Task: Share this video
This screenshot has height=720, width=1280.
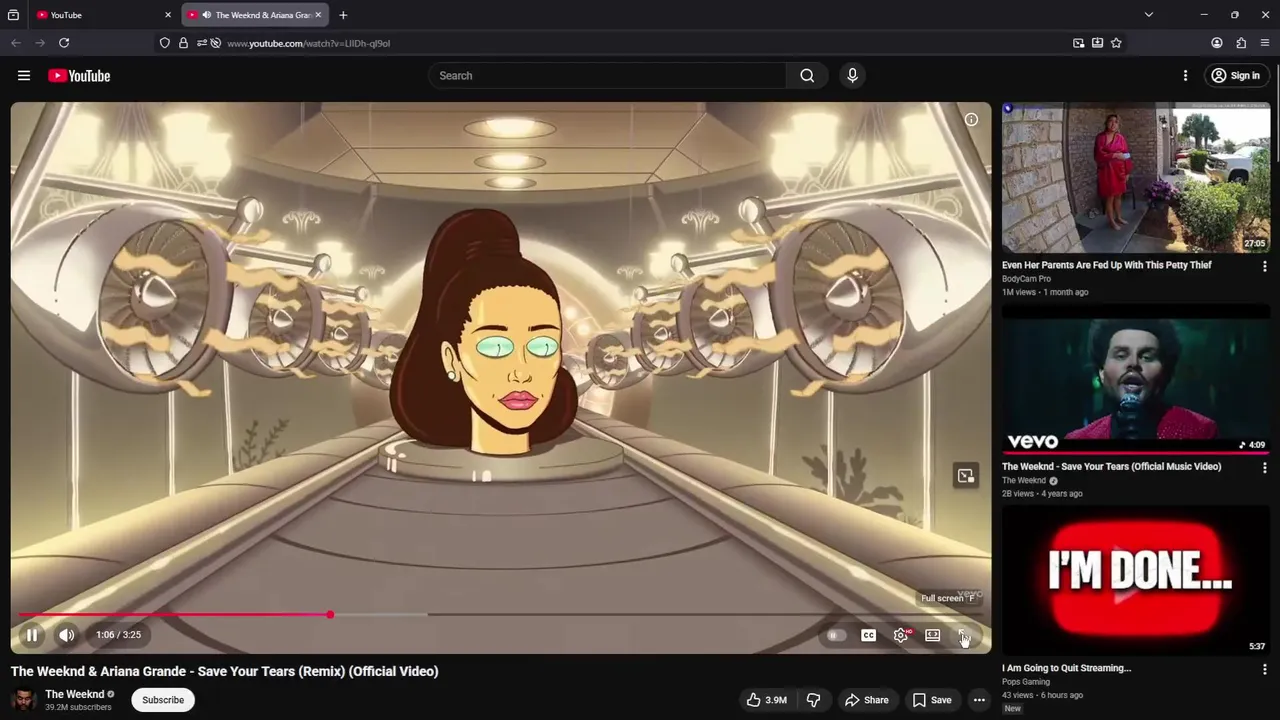Action: pos(866,700)
